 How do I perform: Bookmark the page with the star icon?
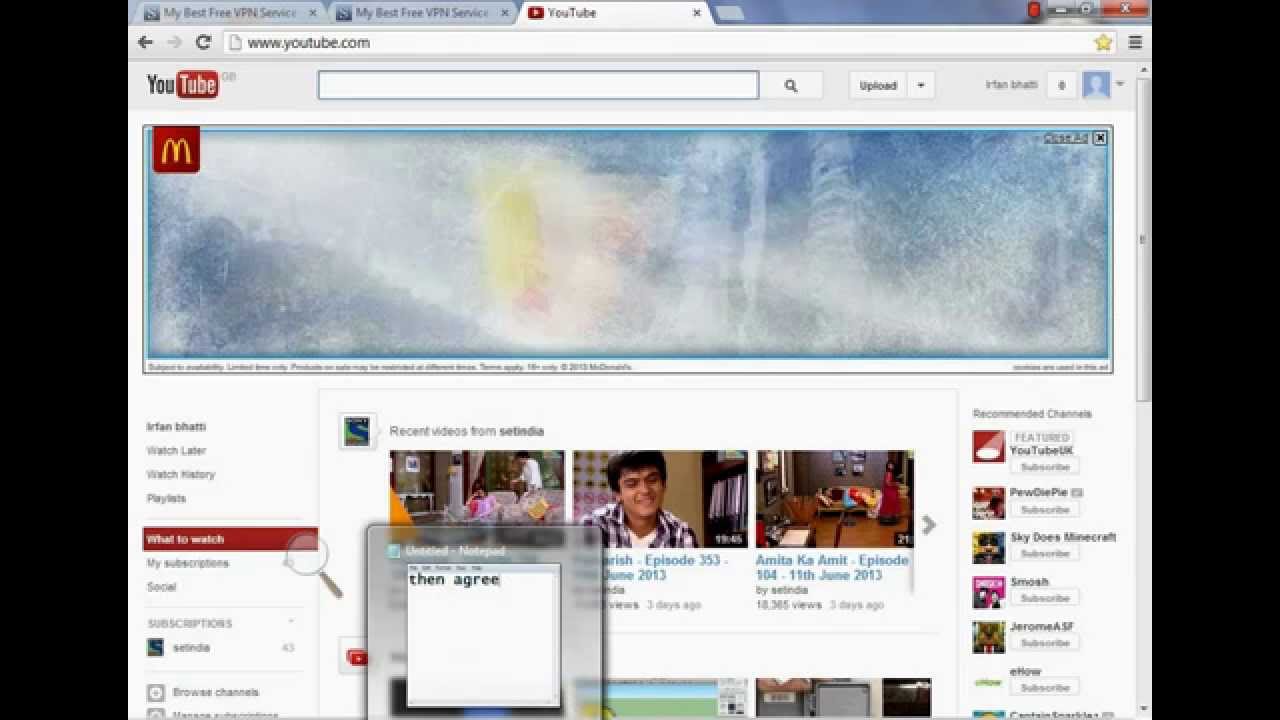click(x=1103, y=42)
